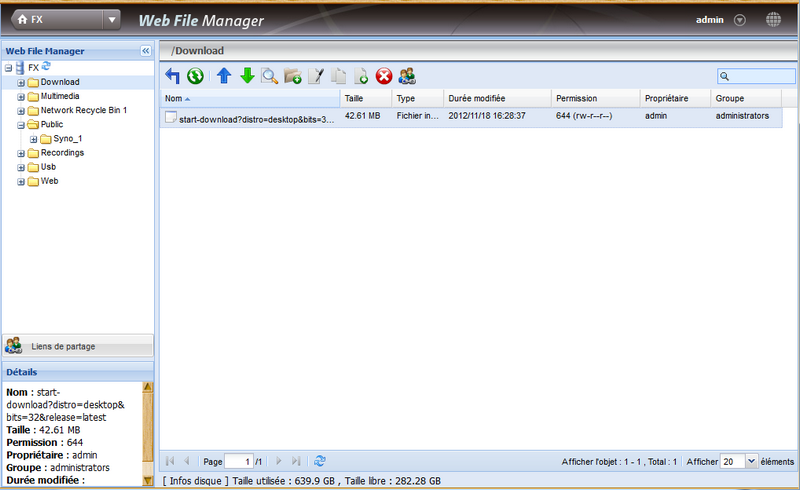The height and width of the screenshot is (490, 800).
Task: Click the copy files icon
Action: [338, 76]
